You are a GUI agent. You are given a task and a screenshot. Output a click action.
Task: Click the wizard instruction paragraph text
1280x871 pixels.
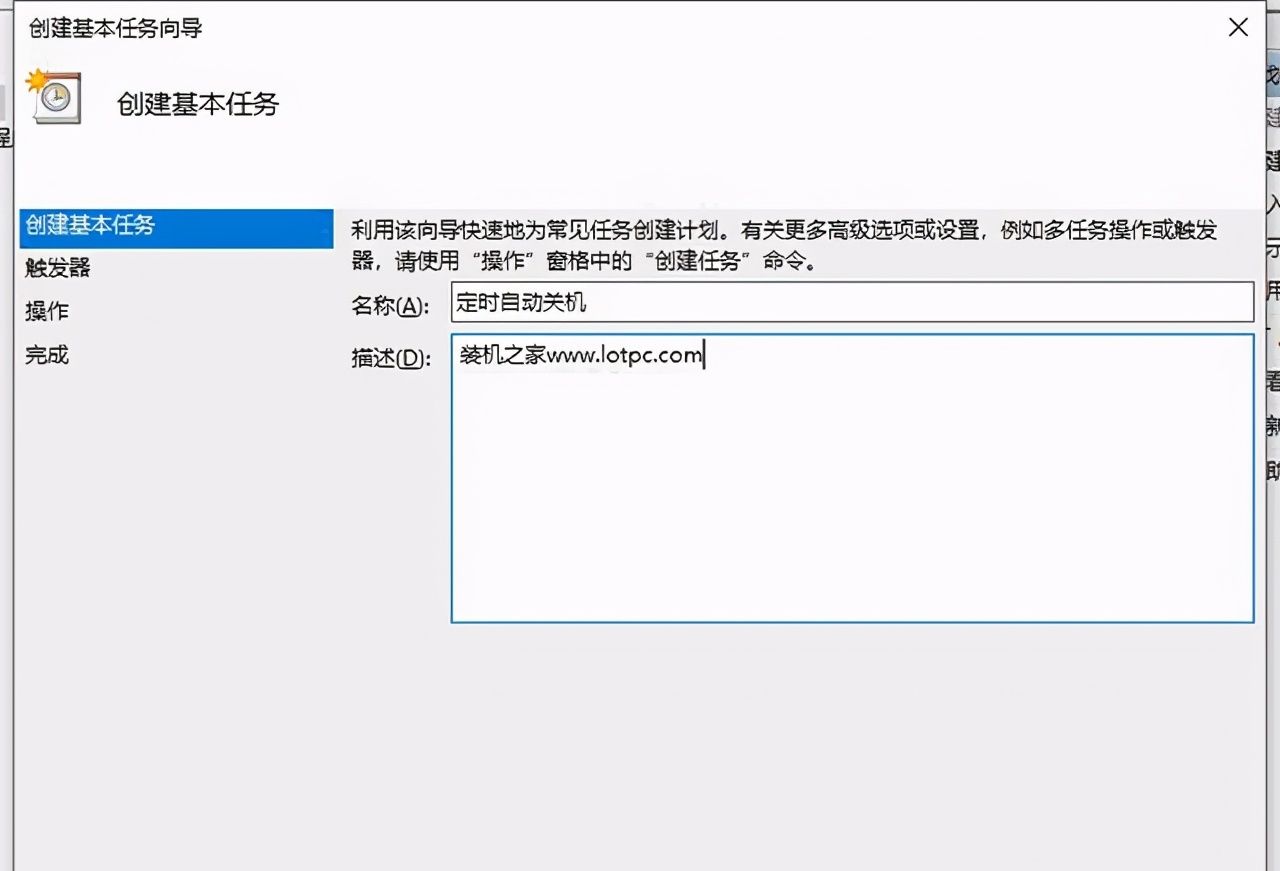tap(784, 246)
